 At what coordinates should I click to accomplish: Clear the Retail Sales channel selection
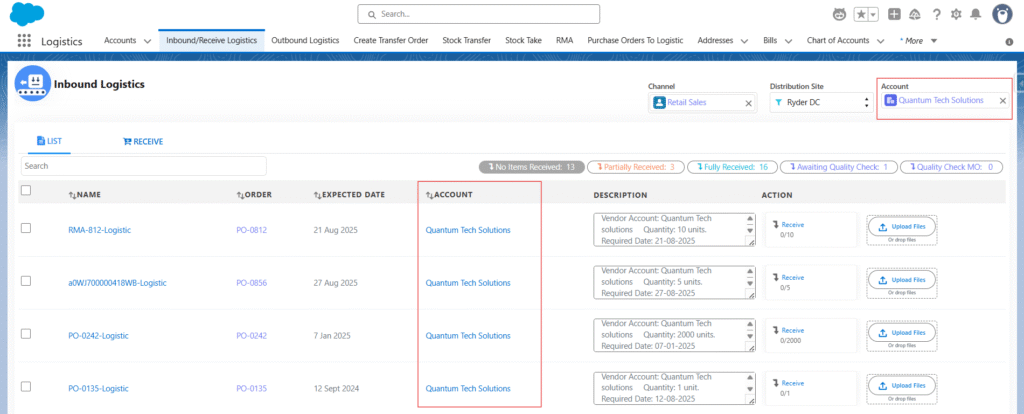748,102
